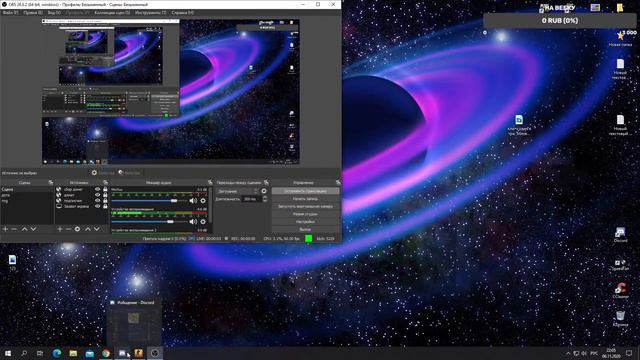Click Режим студии button

point(305,214)
